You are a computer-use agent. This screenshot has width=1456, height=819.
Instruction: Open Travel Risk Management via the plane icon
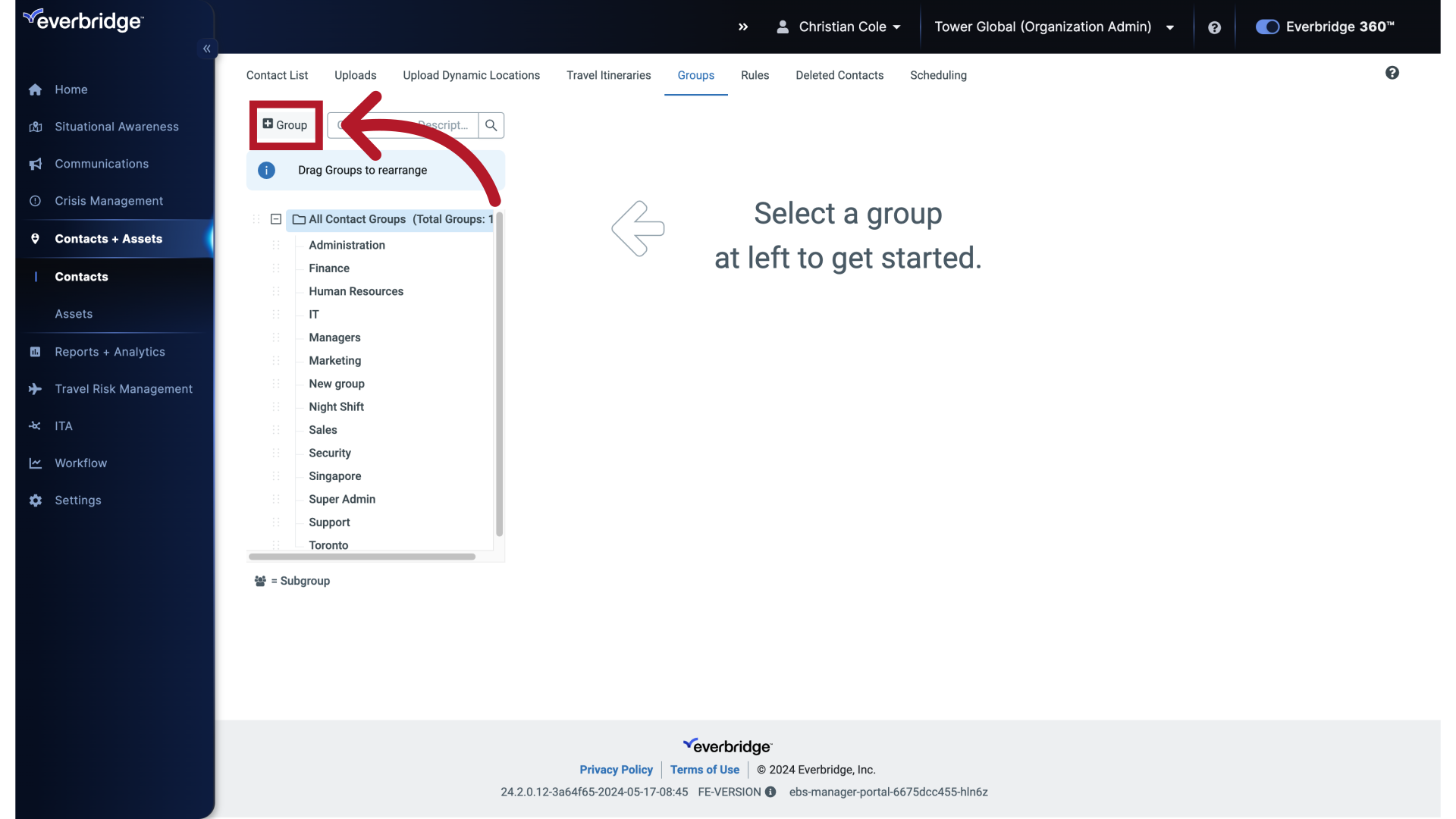[x=35, y=389]
